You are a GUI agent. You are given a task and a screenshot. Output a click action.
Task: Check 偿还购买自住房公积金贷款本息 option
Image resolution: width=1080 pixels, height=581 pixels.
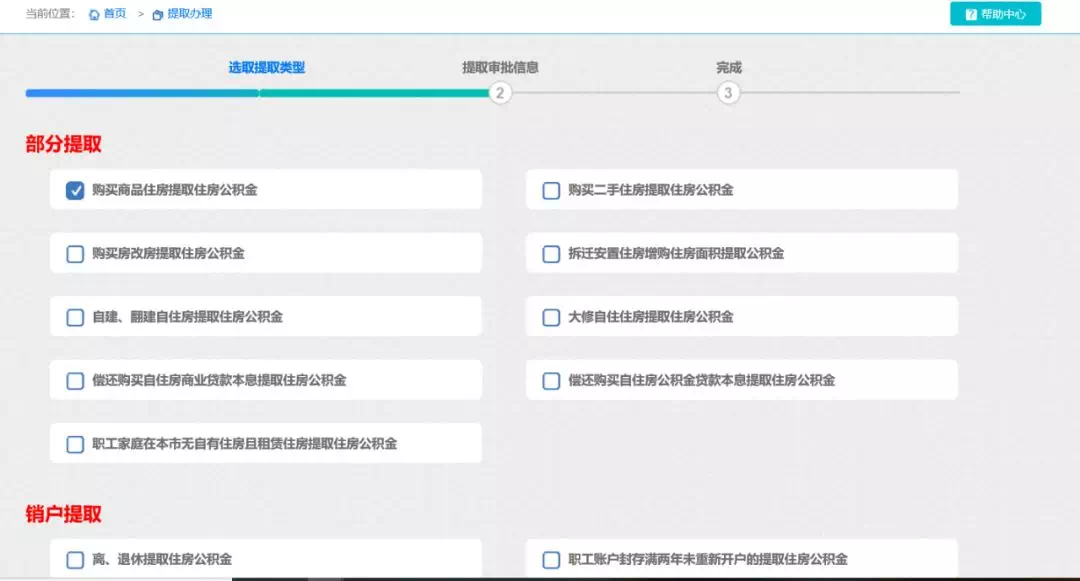tap(551, 381)
